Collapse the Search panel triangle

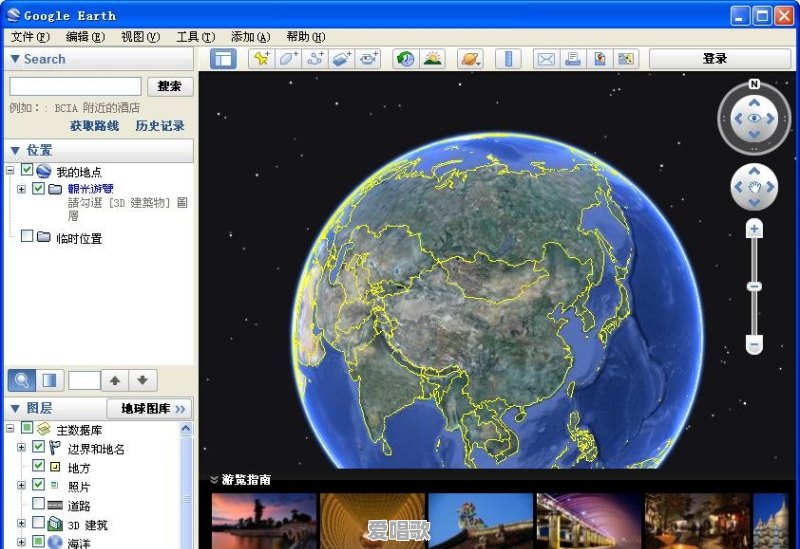[x=15, y=59]
